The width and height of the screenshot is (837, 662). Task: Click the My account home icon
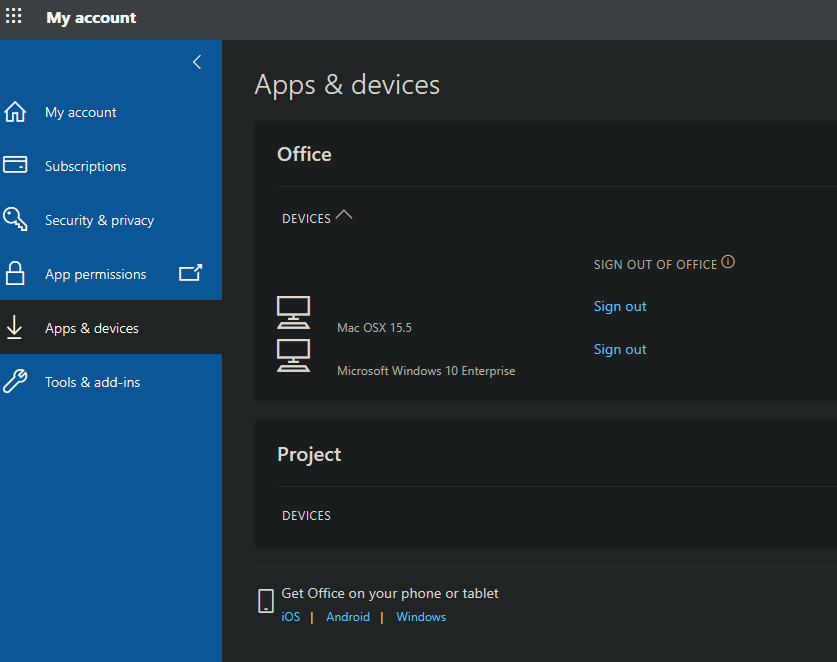pos(15,112)
